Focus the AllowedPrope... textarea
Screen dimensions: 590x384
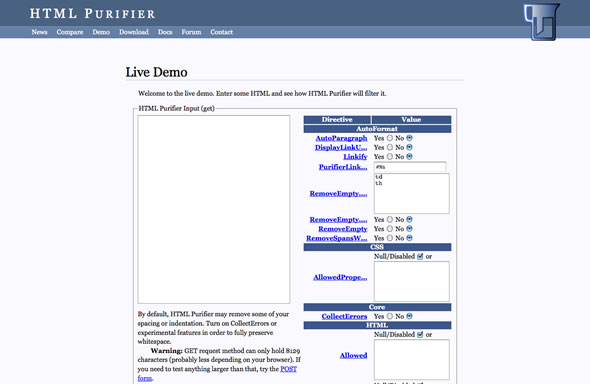pos(412,281)
